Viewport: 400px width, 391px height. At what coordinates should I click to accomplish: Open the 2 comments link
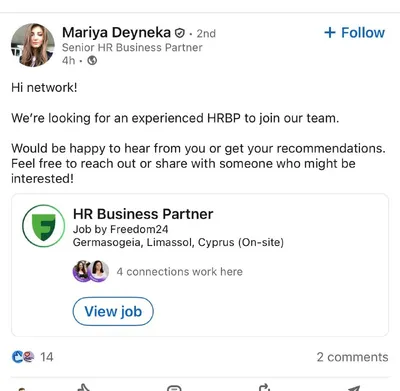[352, 357]
